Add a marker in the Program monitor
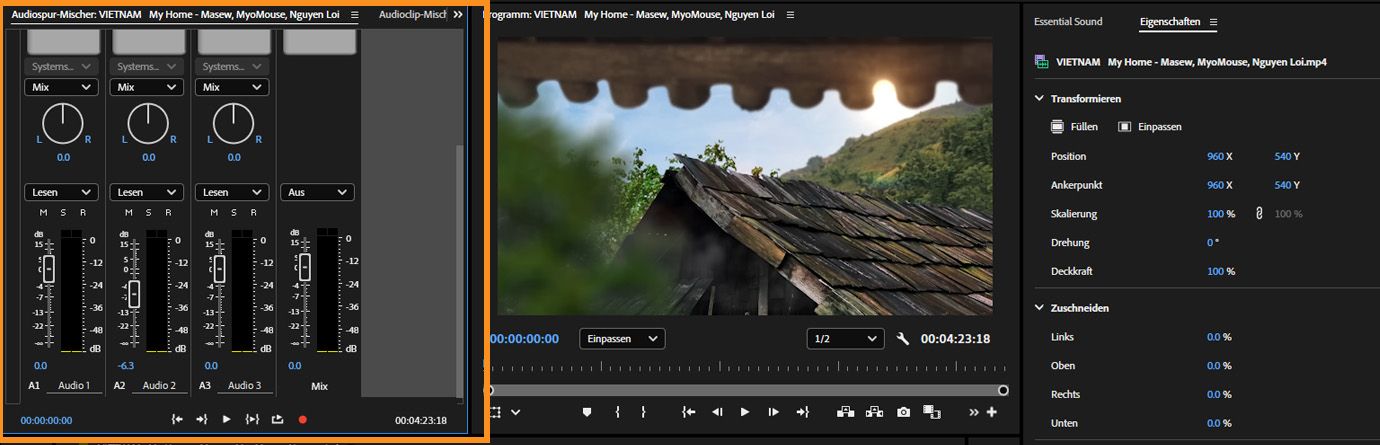 587,412
